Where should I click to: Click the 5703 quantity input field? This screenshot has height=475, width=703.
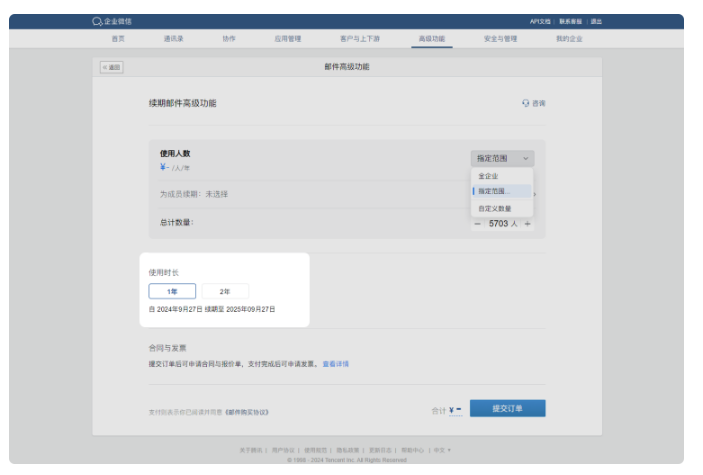pyautogui.click(x=500, y=224)
